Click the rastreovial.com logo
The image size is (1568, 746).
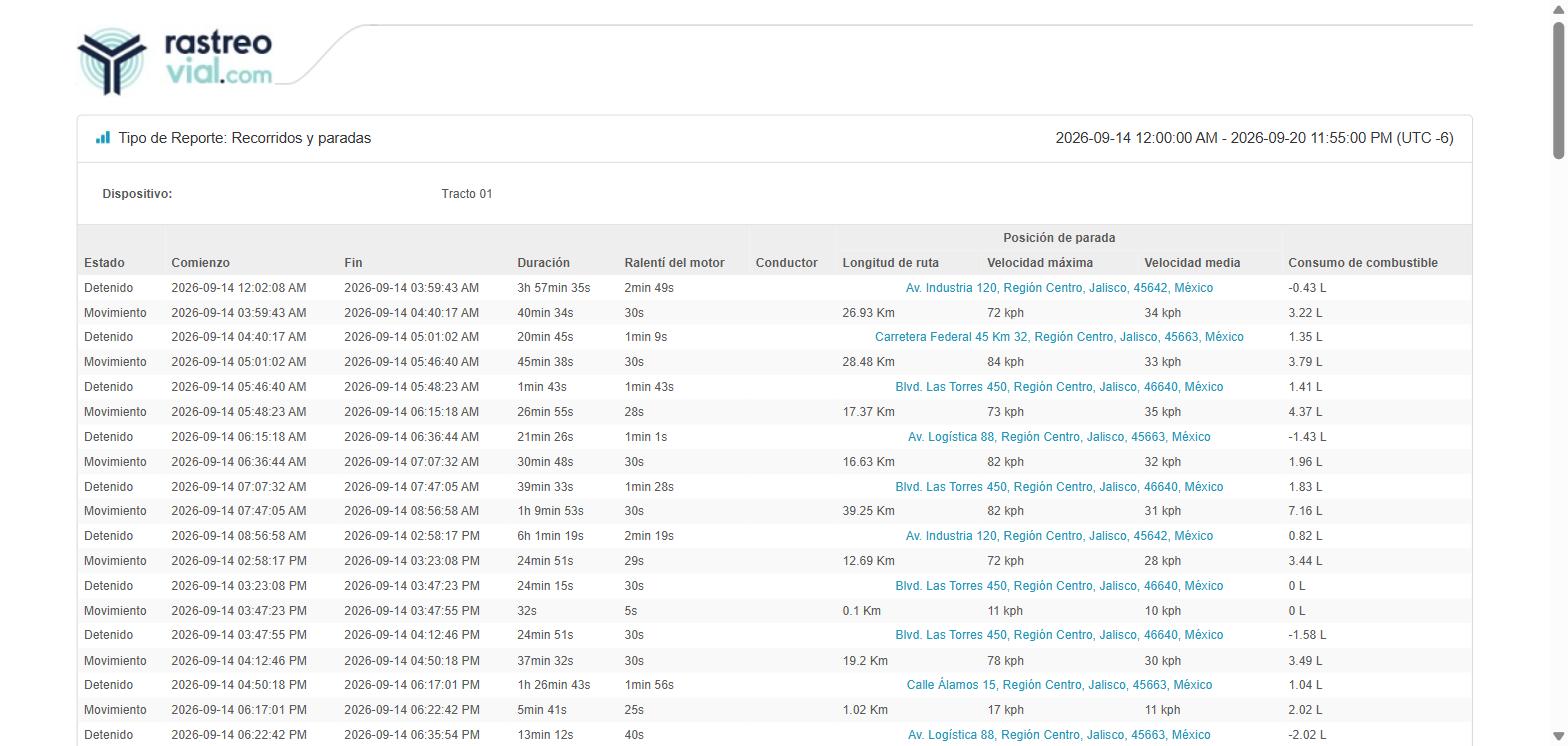[x=175, y=60]
